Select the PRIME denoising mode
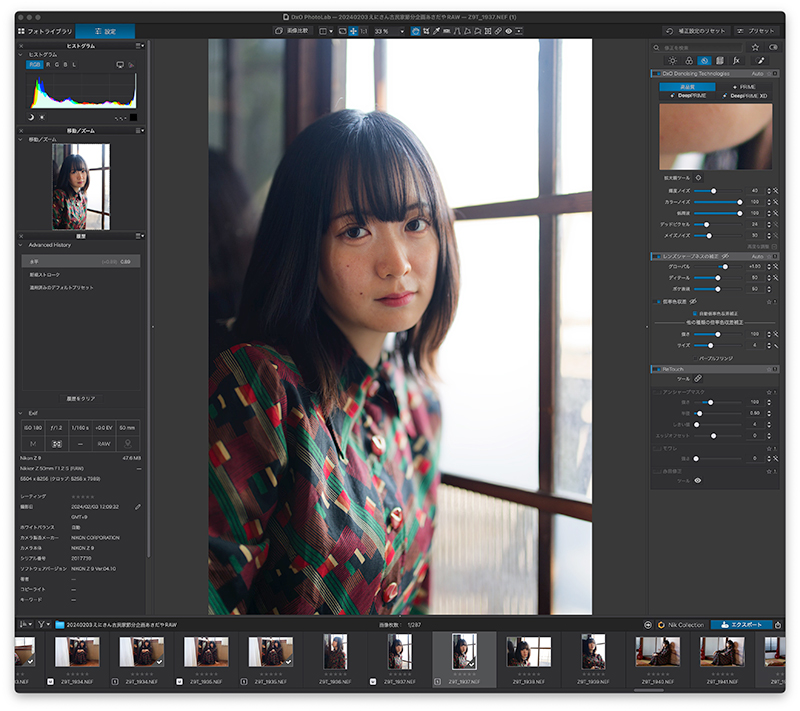The width and height of the screenshot is (800, 711). 744,87
